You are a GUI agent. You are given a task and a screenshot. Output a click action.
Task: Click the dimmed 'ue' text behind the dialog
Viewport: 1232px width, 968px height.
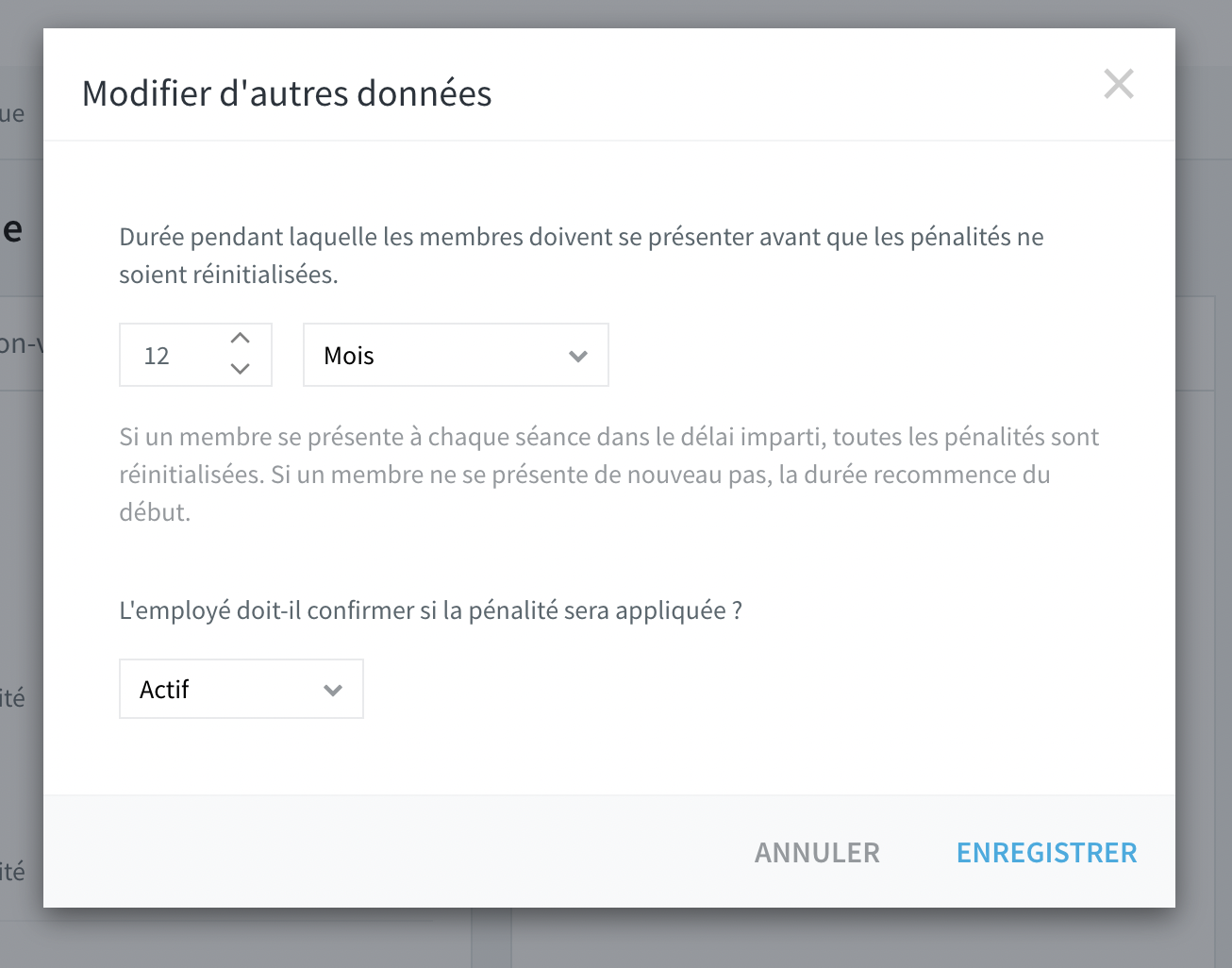pyautogui.click(x=12, y=115)
